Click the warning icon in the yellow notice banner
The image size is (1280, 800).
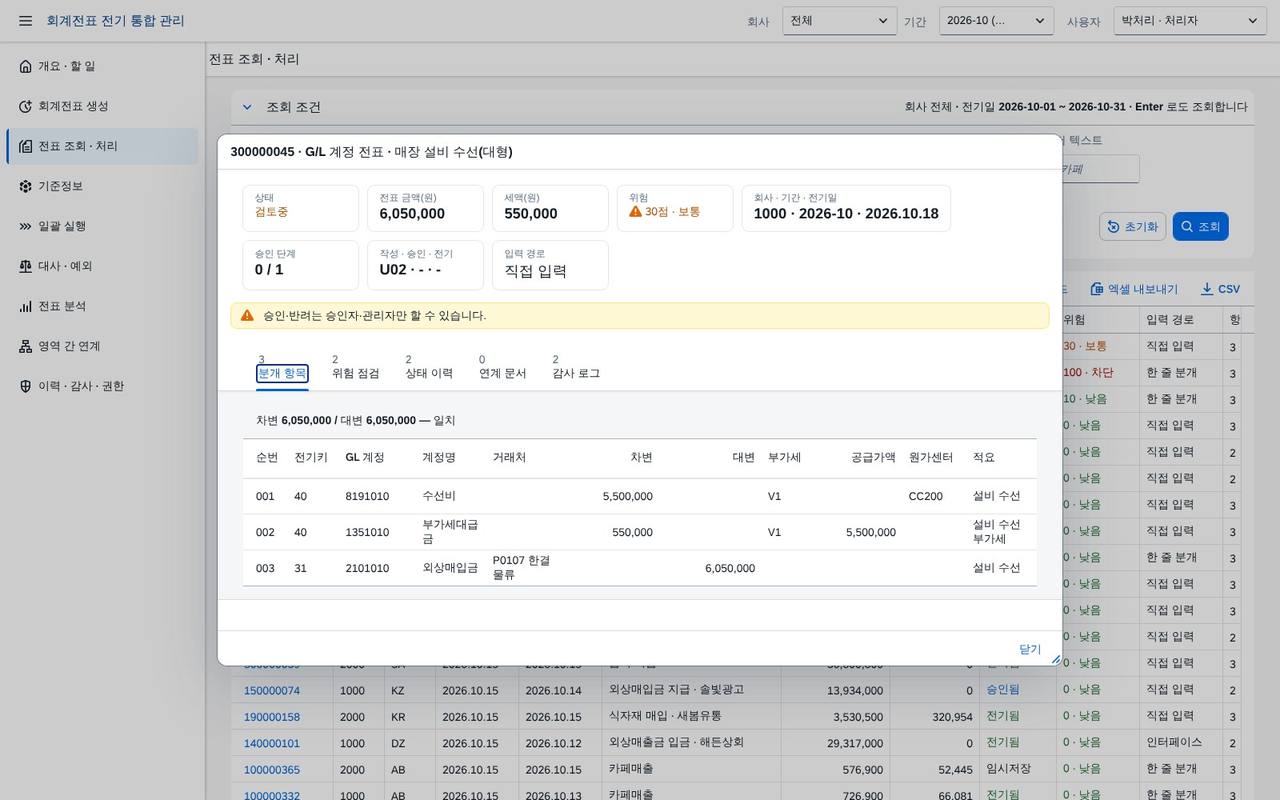pos(247,315)
